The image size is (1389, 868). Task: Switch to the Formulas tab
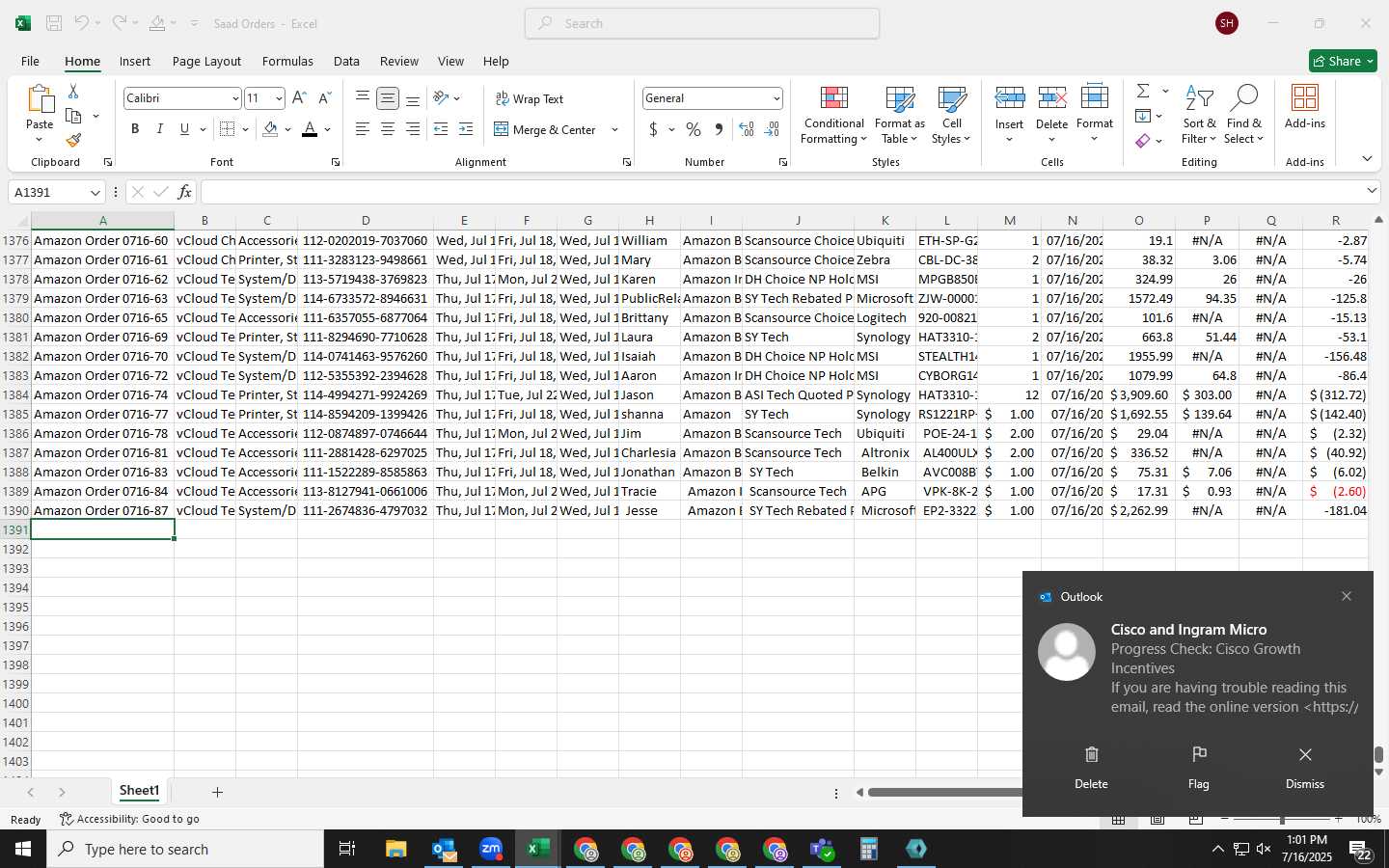pos(287,61)
